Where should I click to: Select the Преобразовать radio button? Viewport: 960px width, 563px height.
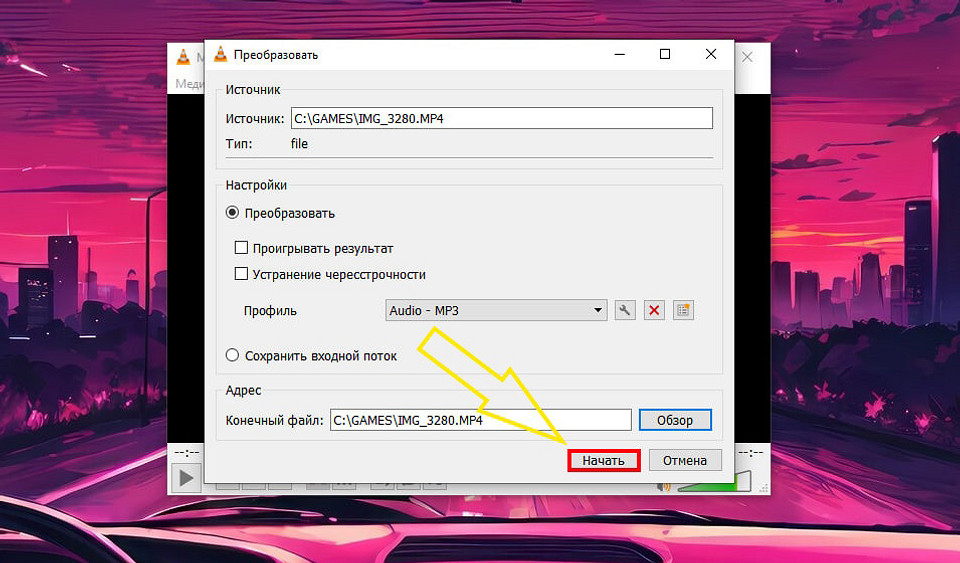coord(233,213)
